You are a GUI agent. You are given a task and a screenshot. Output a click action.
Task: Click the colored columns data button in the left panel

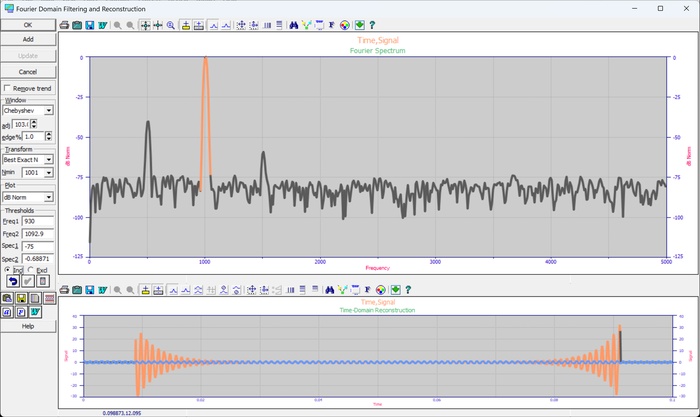click(35, 298)
